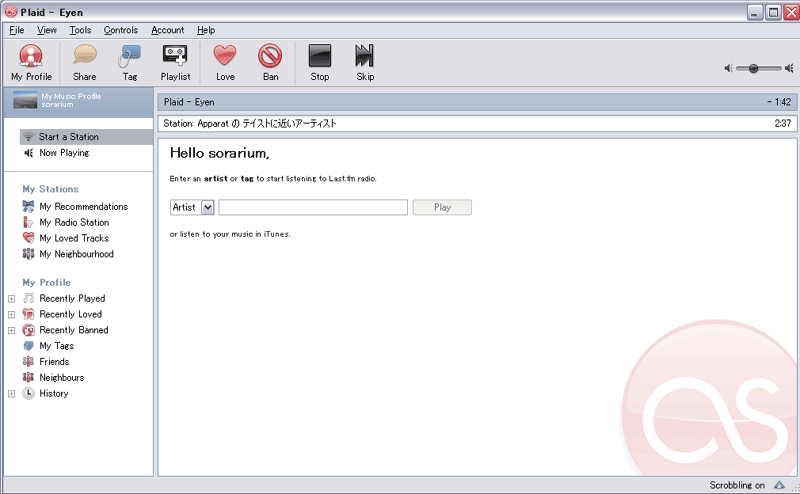Image resolution: width=800 pixels, height=494 pixels.
Task: Ban the current track
Action: 270,63
